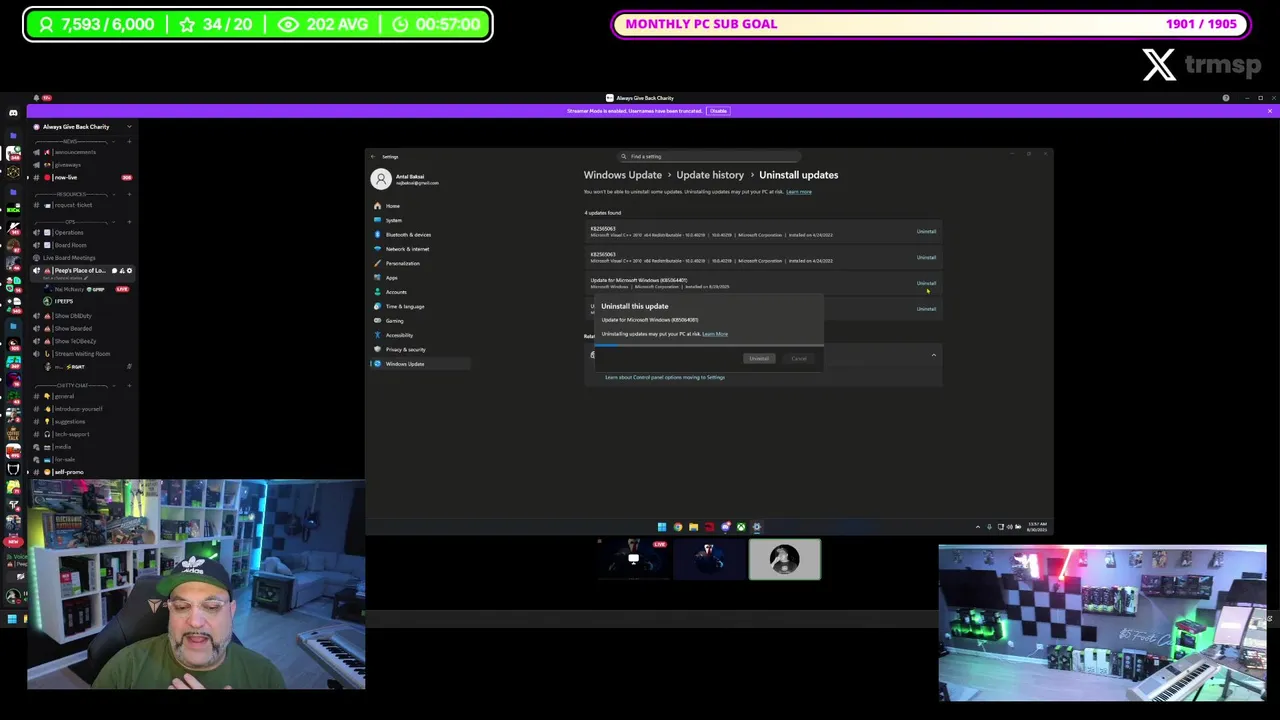
Task: Open settings gear on Peep's Place channel
Action: click(x=129, y=271)
